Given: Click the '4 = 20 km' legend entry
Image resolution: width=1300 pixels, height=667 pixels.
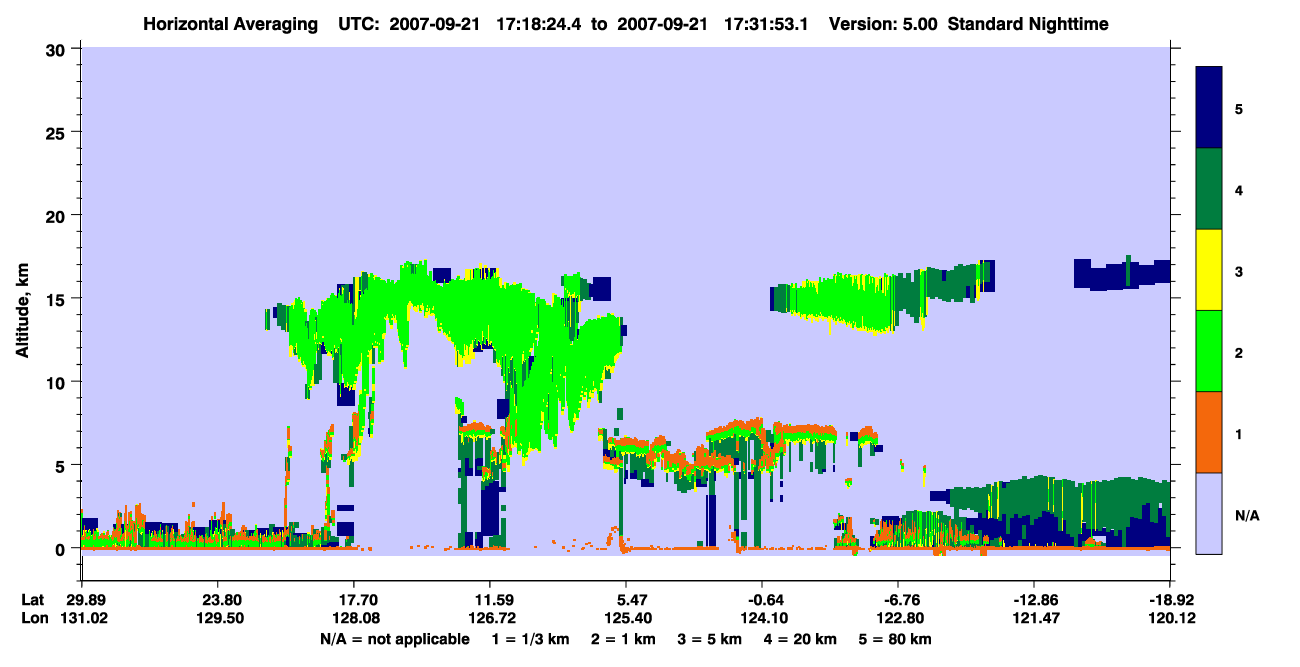Looking at the screenshot, I should pyautogui.click(x=801, y=639).
